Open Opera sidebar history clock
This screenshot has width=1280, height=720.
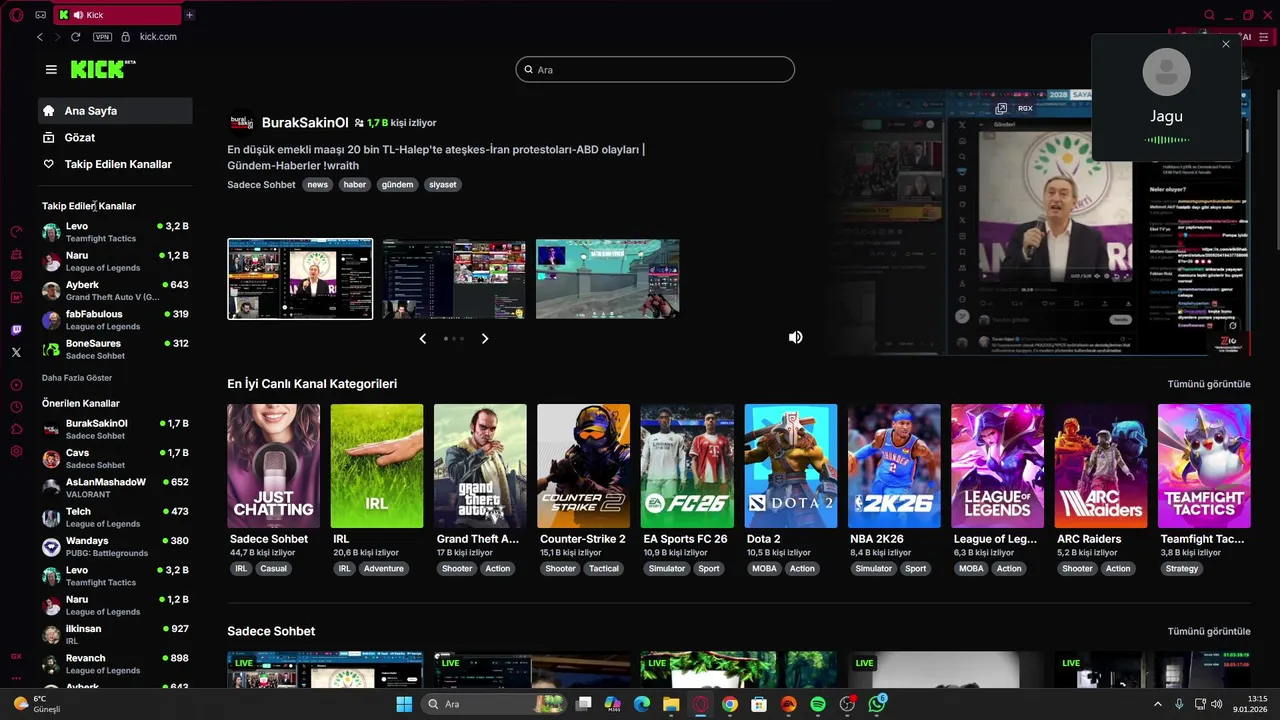tap(16, 407)
